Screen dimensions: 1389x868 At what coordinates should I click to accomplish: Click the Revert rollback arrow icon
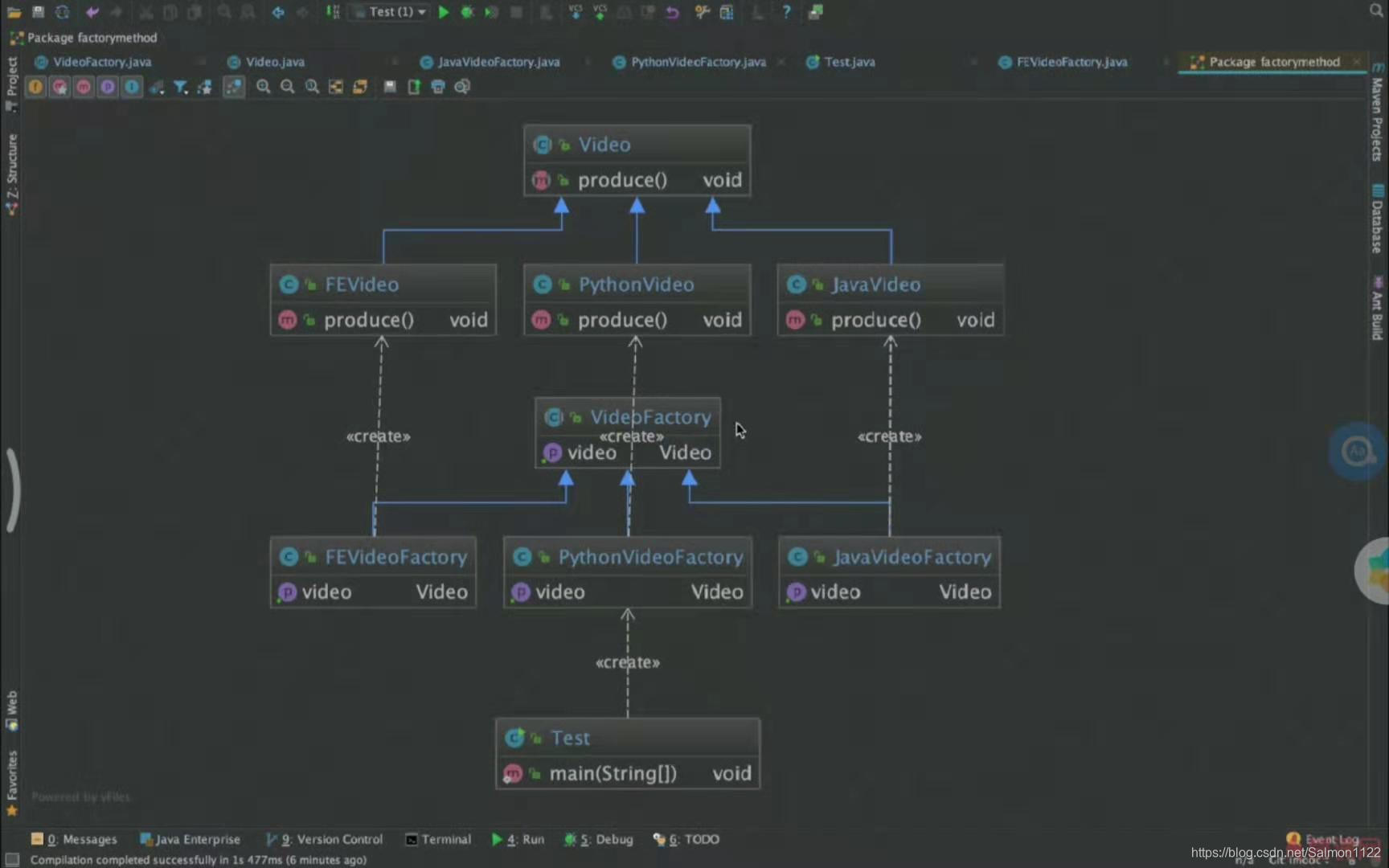tap(673, 12)
